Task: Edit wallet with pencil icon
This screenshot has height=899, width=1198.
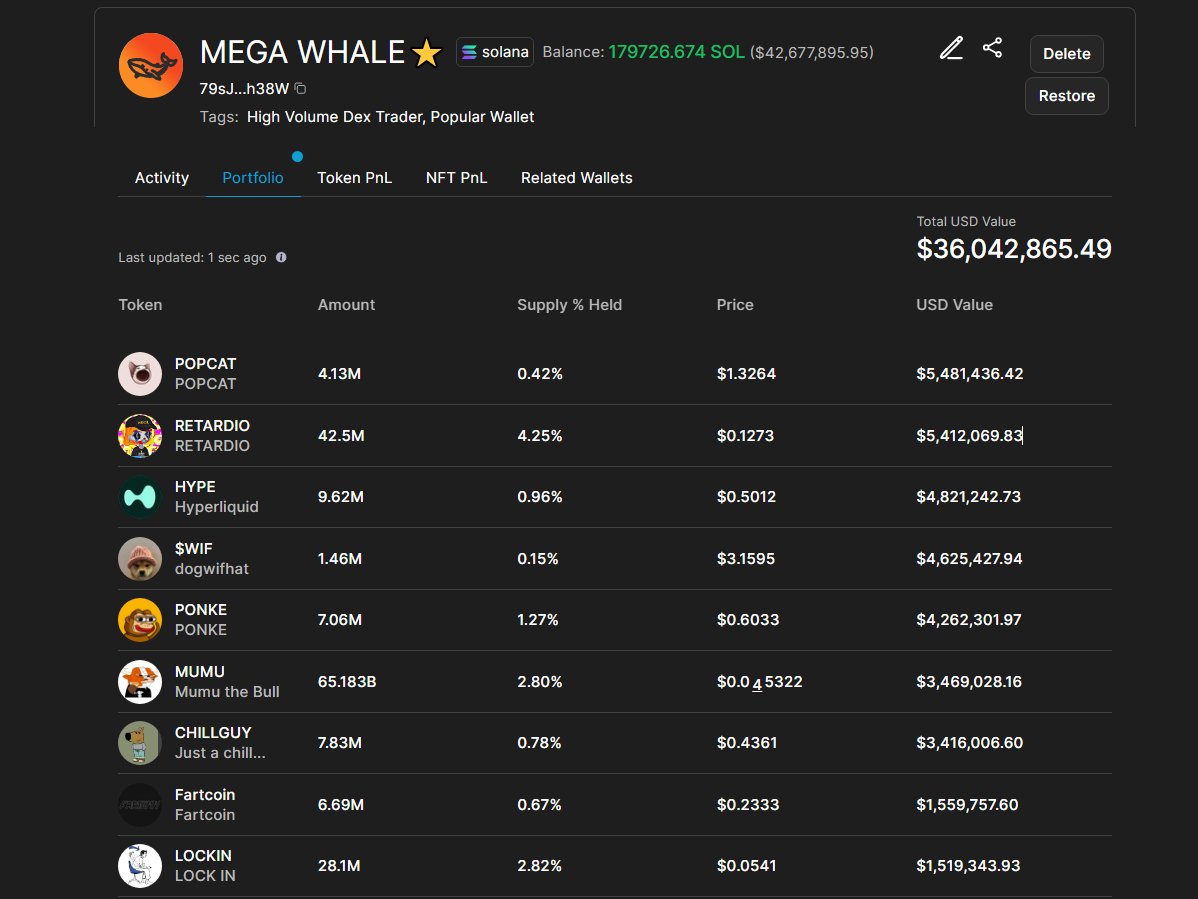Action: click(951, 48)
